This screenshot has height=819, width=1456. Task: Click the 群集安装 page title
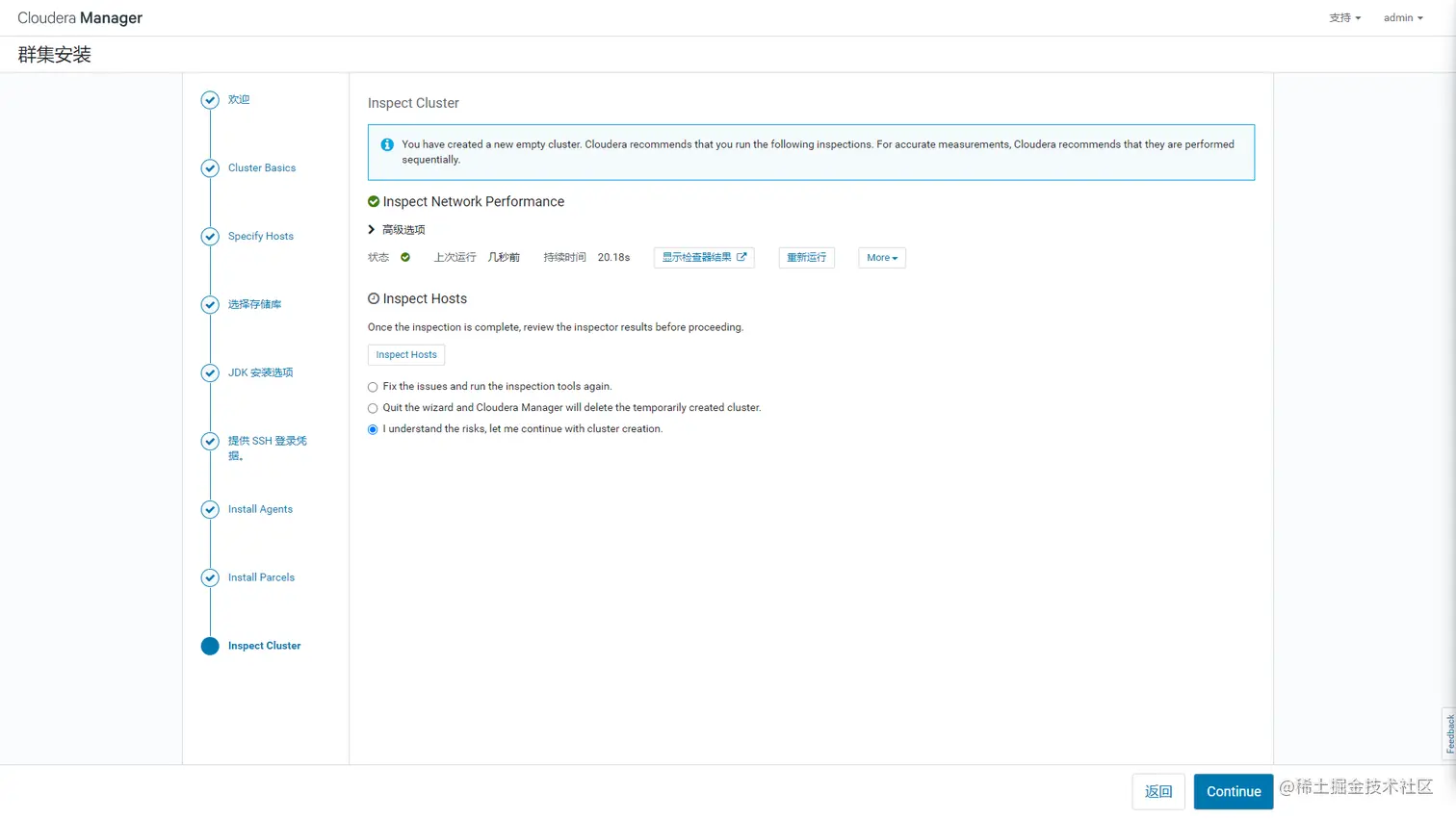54,55
